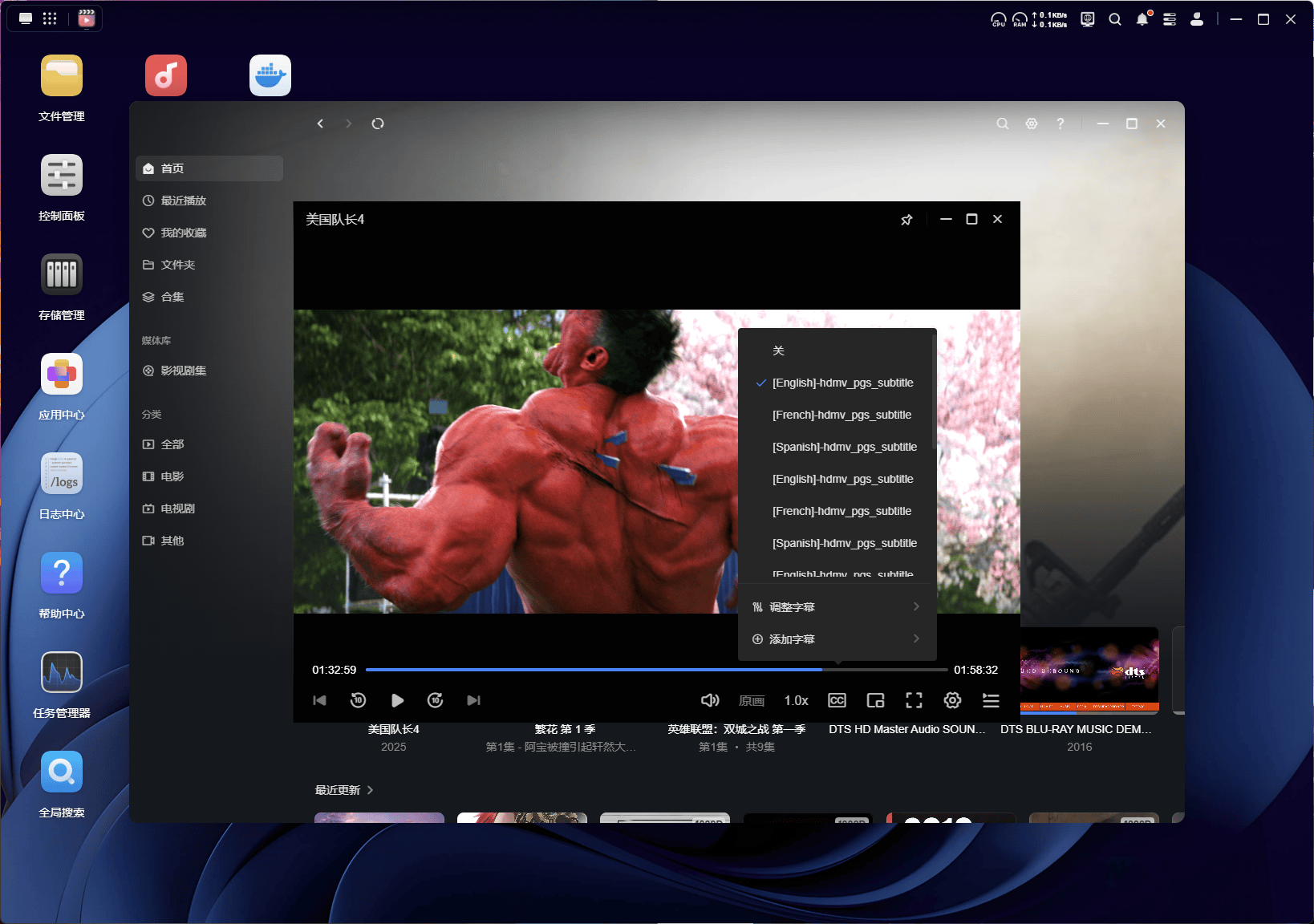Go to 我的收藏 in the sidebar
The width and height of the screenshot is (1314, 924).
(184, 233)
